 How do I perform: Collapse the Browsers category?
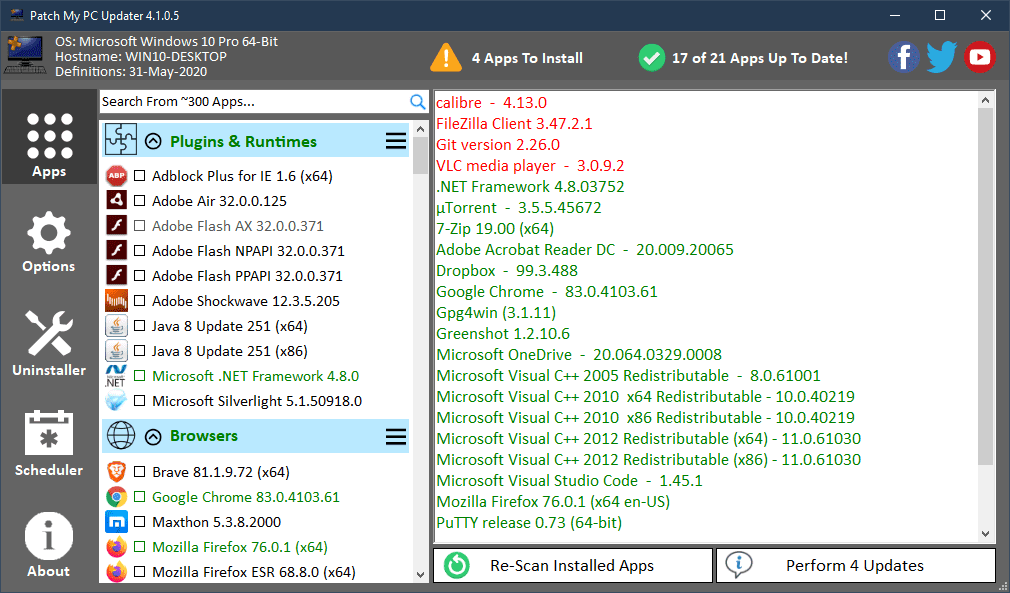[x=153, y=436]
